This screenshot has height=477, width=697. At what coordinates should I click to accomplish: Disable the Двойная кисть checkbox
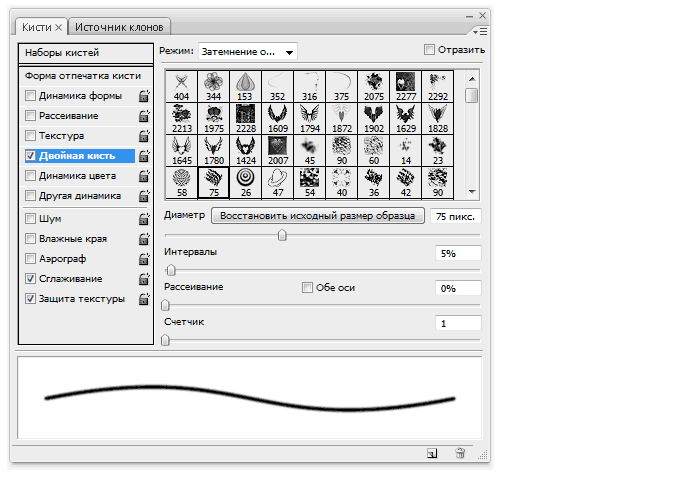pyautogui.click(x=31, y=156)
